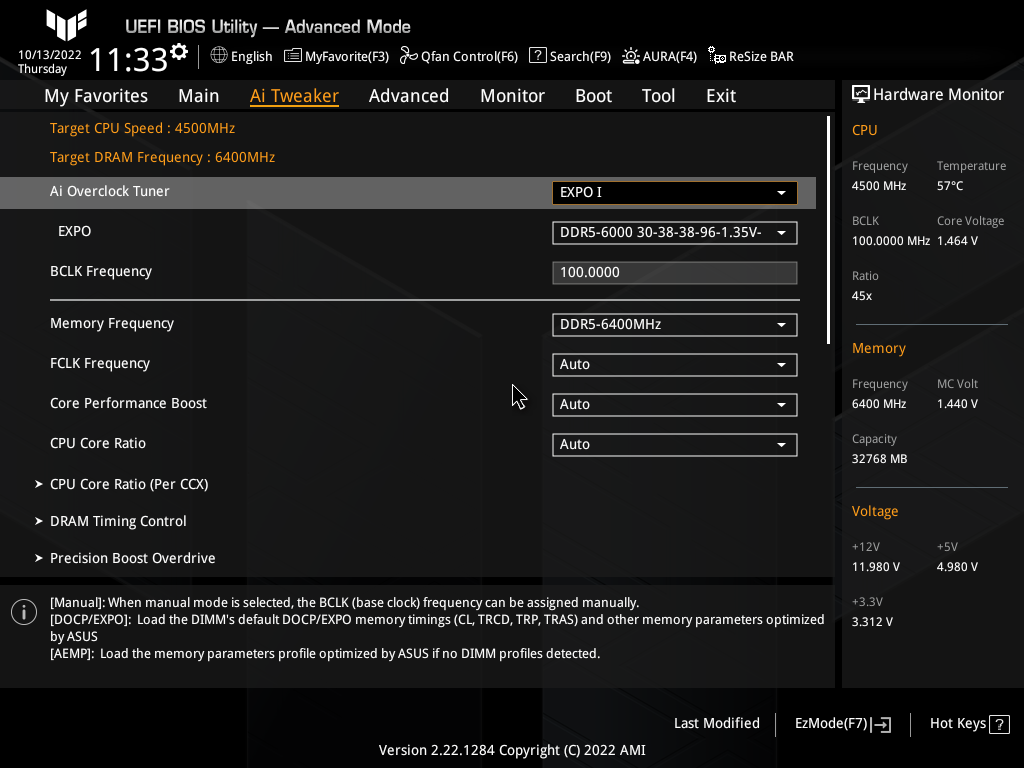Open Qfan Control fan icon
The image size is (1024, 768).
(x=408, y=56)
